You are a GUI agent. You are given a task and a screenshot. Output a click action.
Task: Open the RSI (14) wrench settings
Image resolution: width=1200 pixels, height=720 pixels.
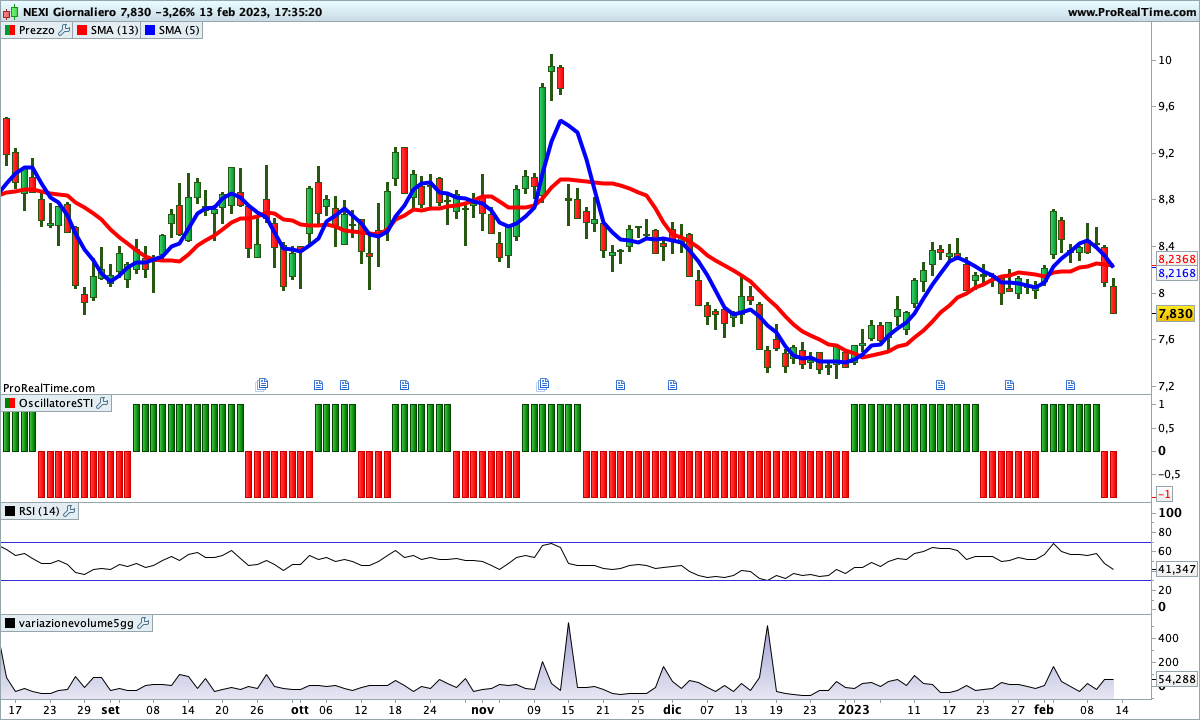tap(69, 511)
